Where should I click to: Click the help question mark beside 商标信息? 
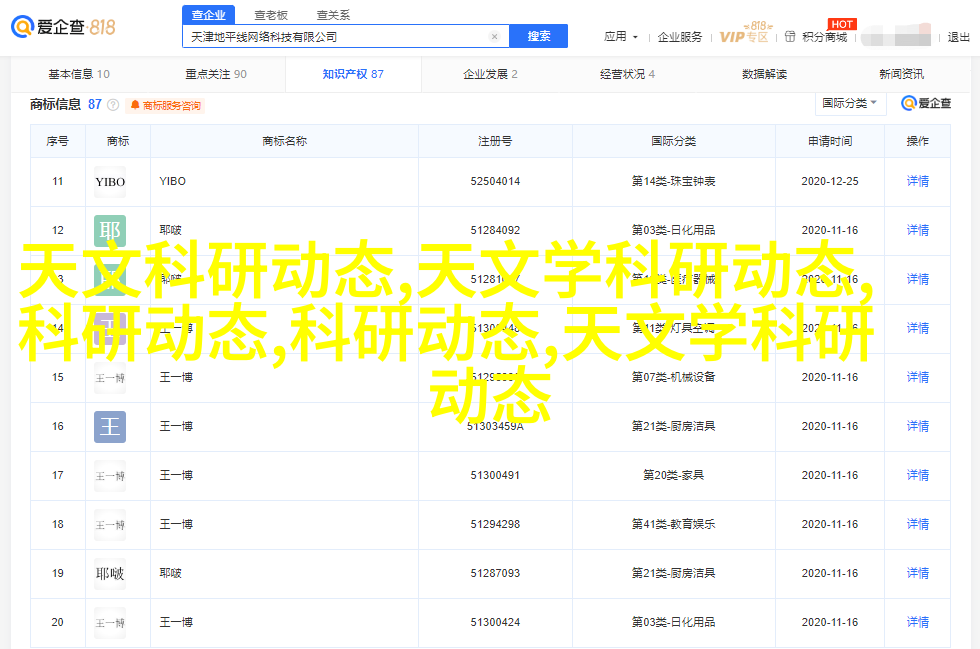(x=112, y=105)
